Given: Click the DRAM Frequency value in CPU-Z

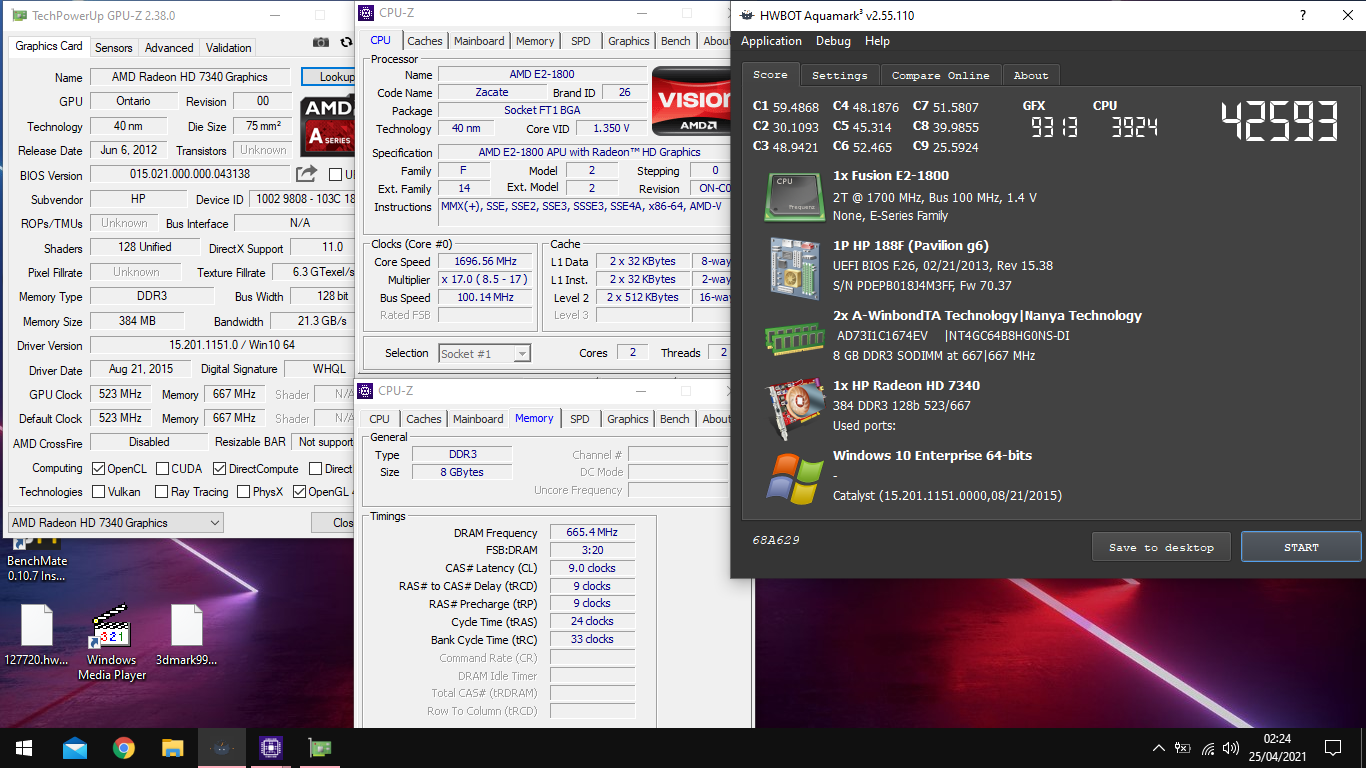Looking at the screenshot, I should [x=592, y=533].
